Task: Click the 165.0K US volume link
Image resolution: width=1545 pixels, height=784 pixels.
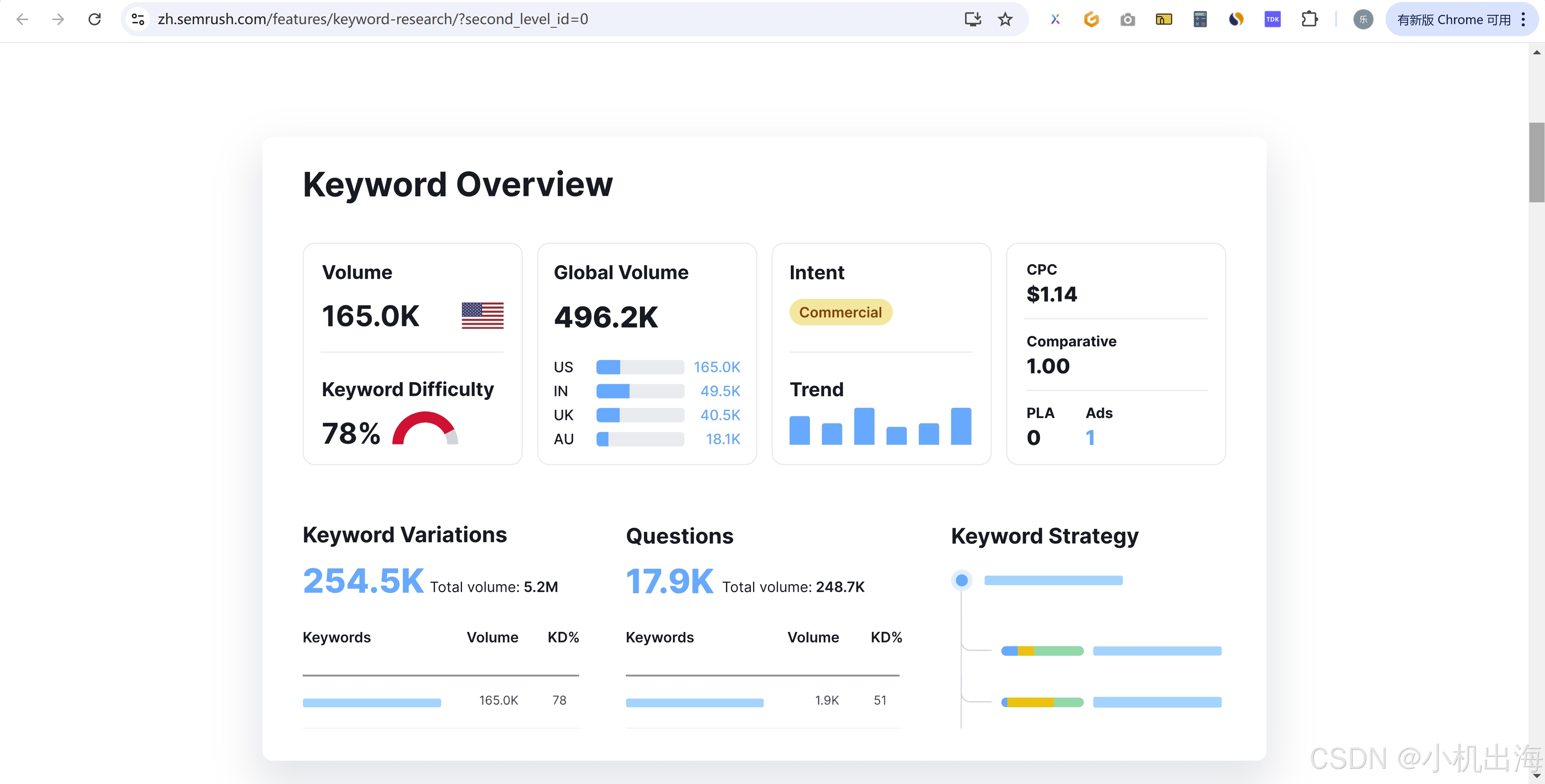Action: [717, 367]
